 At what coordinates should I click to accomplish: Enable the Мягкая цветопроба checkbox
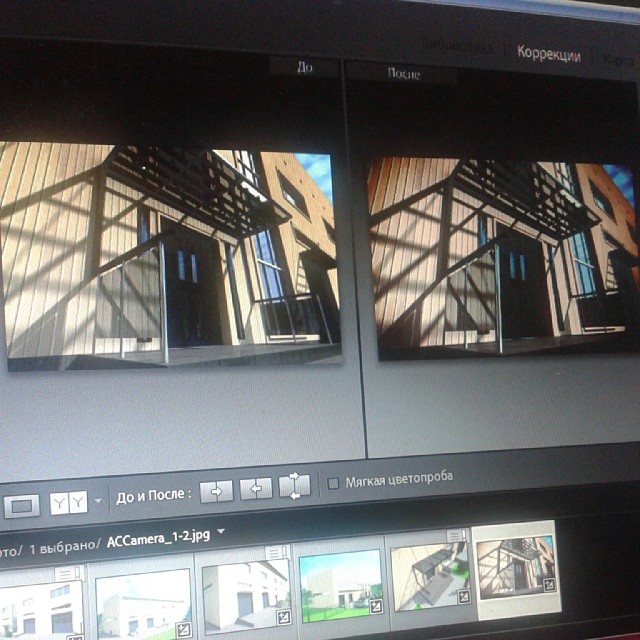pyautogui.click(x=333, y=484)
